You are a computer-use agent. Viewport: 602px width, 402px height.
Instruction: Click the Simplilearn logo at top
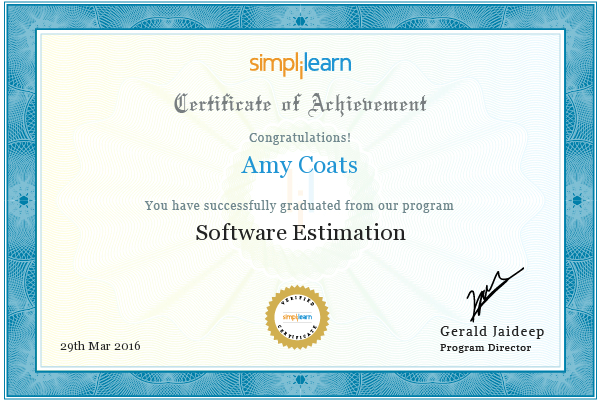click(x=300, y=66)
